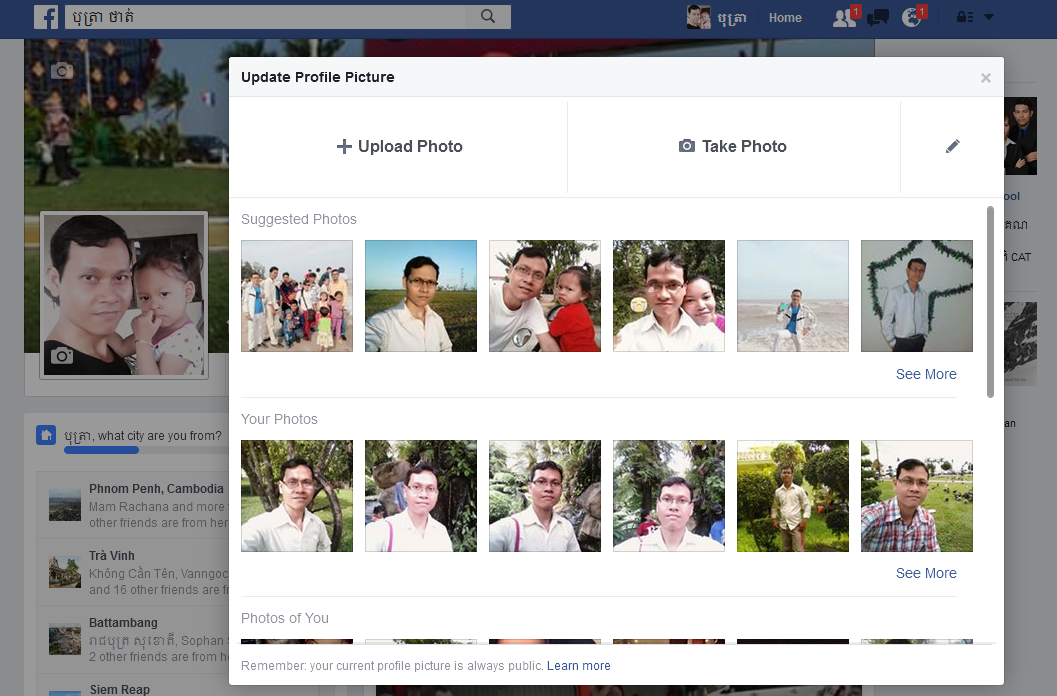Click the Phnom Penh city thumbnail

click(x=65, y=505)
